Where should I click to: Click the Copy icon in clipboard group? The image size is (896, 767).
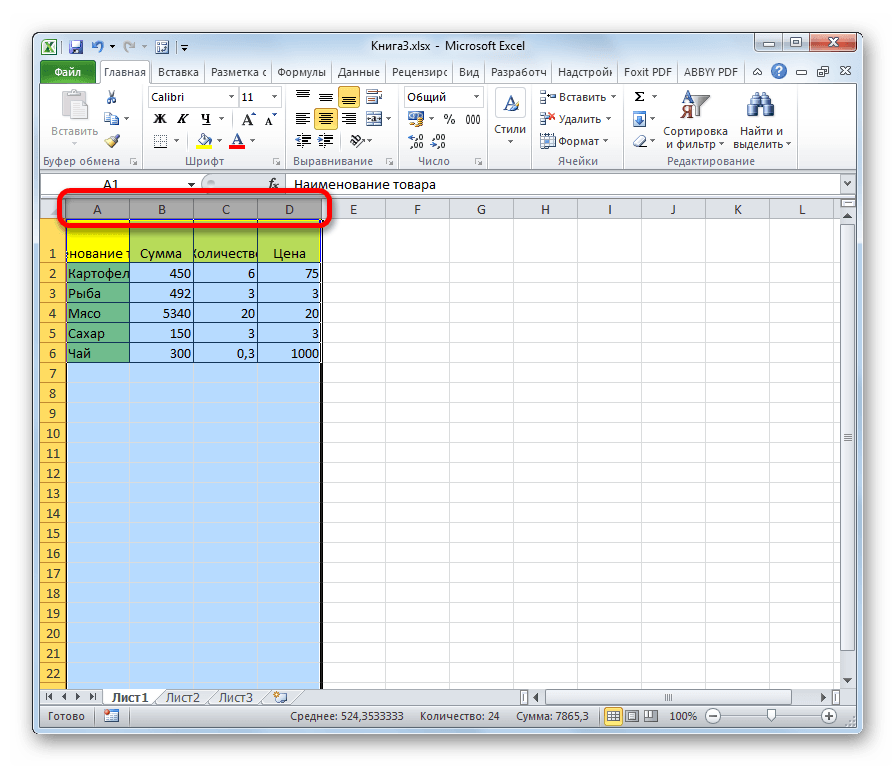point(111,119)
